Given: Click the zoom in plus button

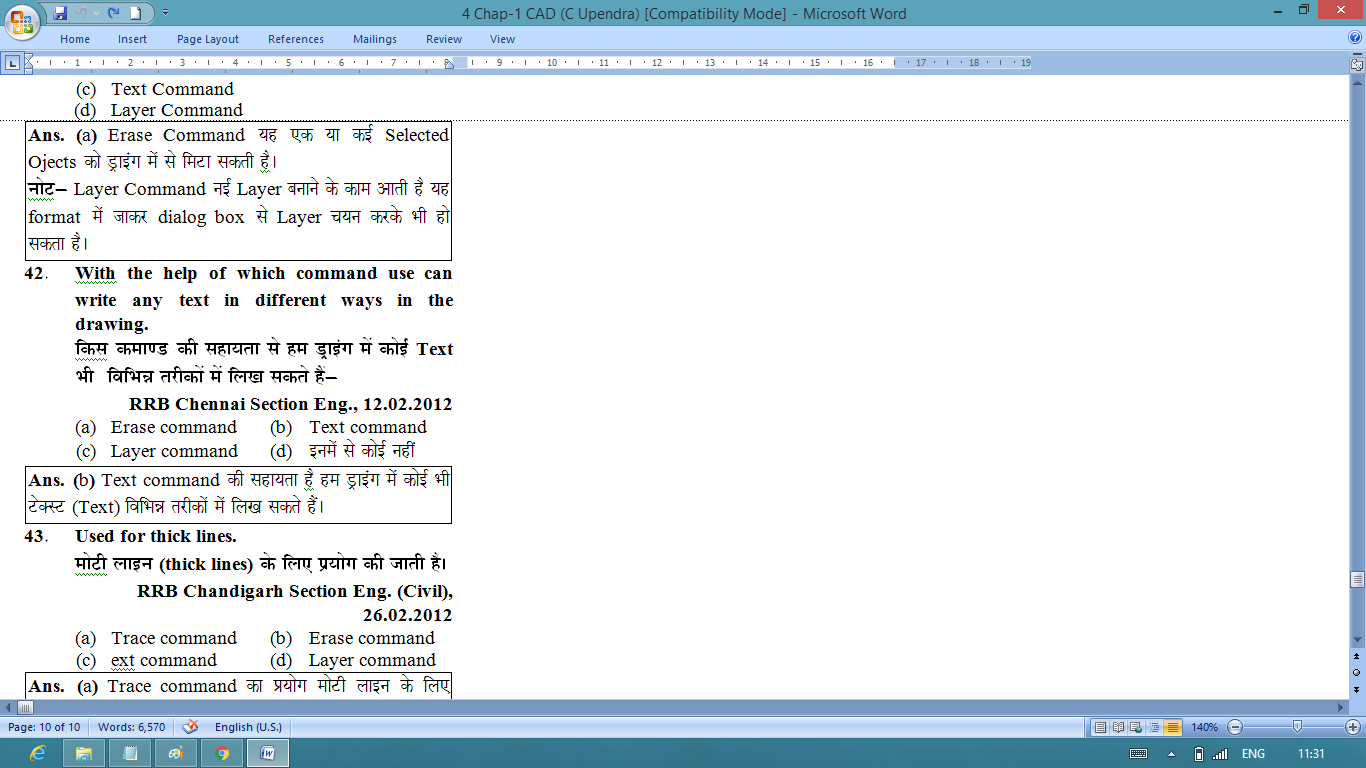Looking at the screenshot, I should tap(1353, 727).
